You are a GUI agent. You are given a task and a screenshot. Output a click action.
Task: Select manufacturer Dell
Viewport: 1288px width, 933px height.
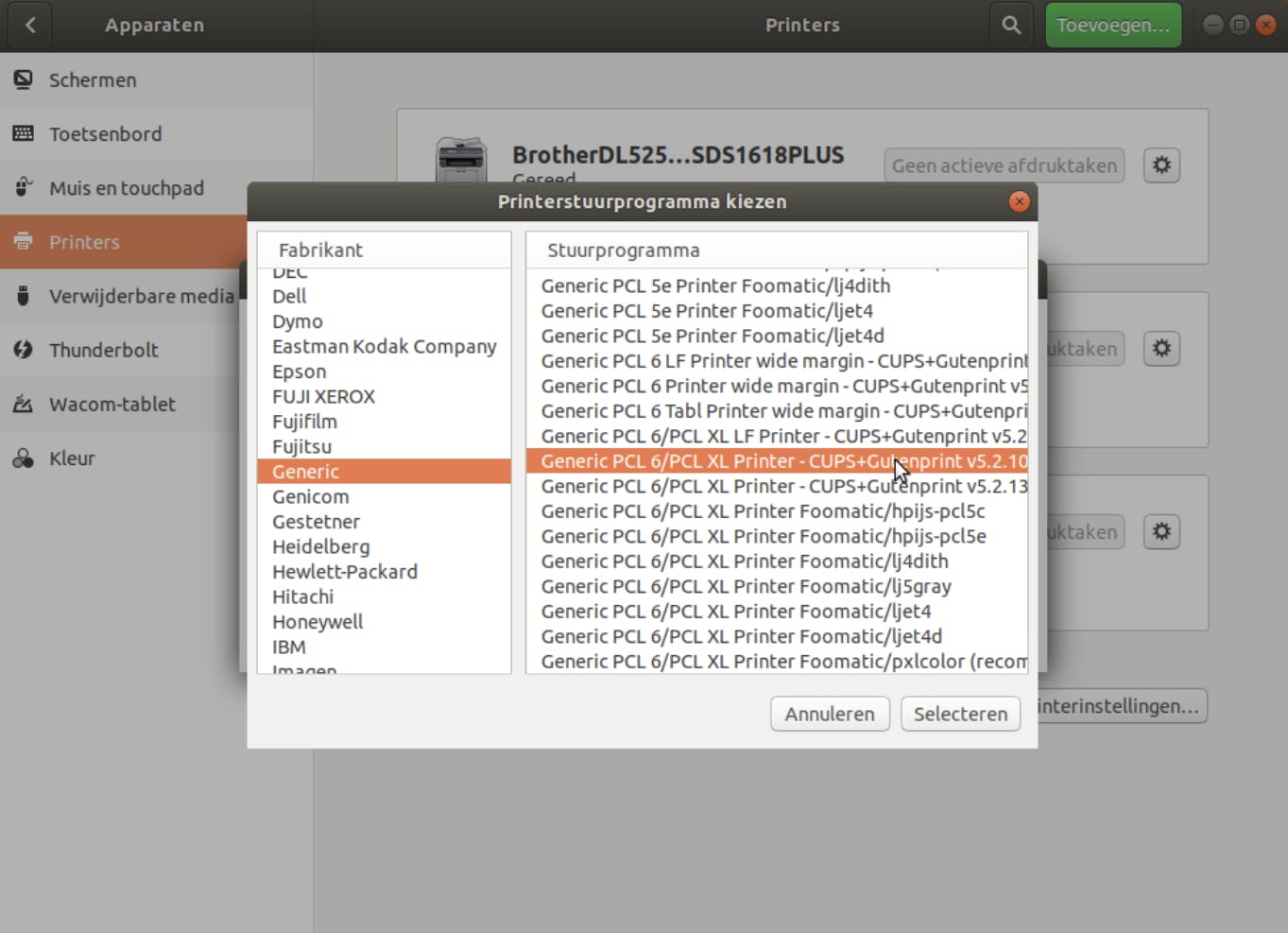coord(384,297)
